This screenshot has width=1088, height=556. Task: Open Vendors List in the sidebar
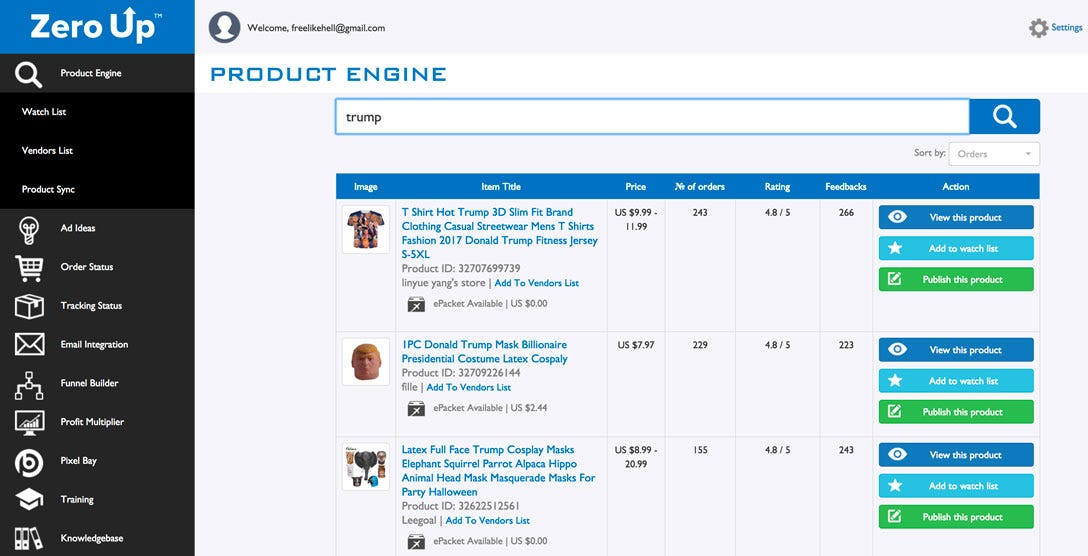pos(47,151)
